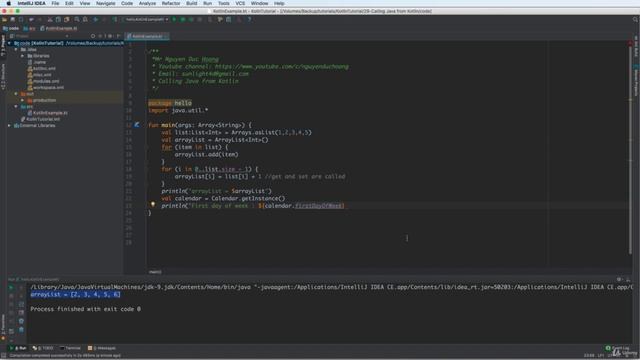Image resolution: width=640 pixels, height=360 pixels.
Task: Click the Replace toolbar icon
Action: (85, 19)
